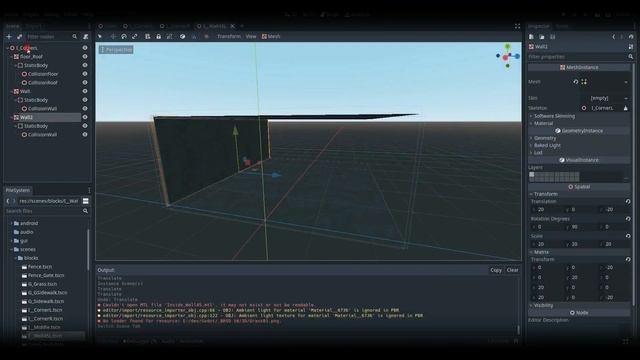Toggle visibility of CollisionFloor node
This screenshot has height=360, width=640.
[85, 74]
